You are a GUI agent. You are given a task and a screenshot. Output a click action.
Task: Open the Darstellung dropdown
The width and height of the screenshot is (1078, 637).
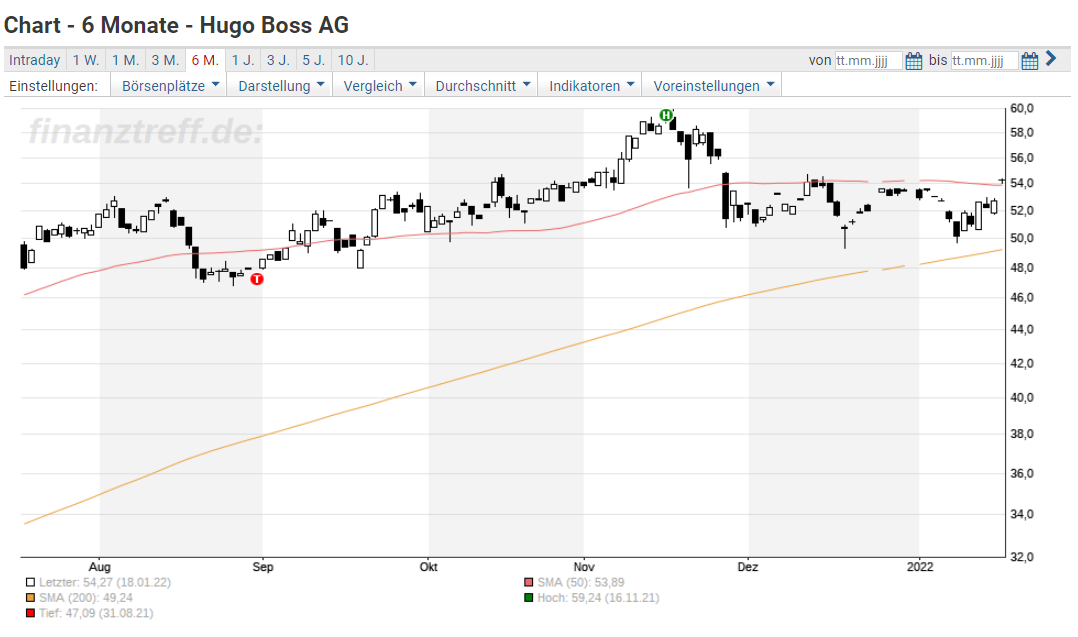coord(280,86)
